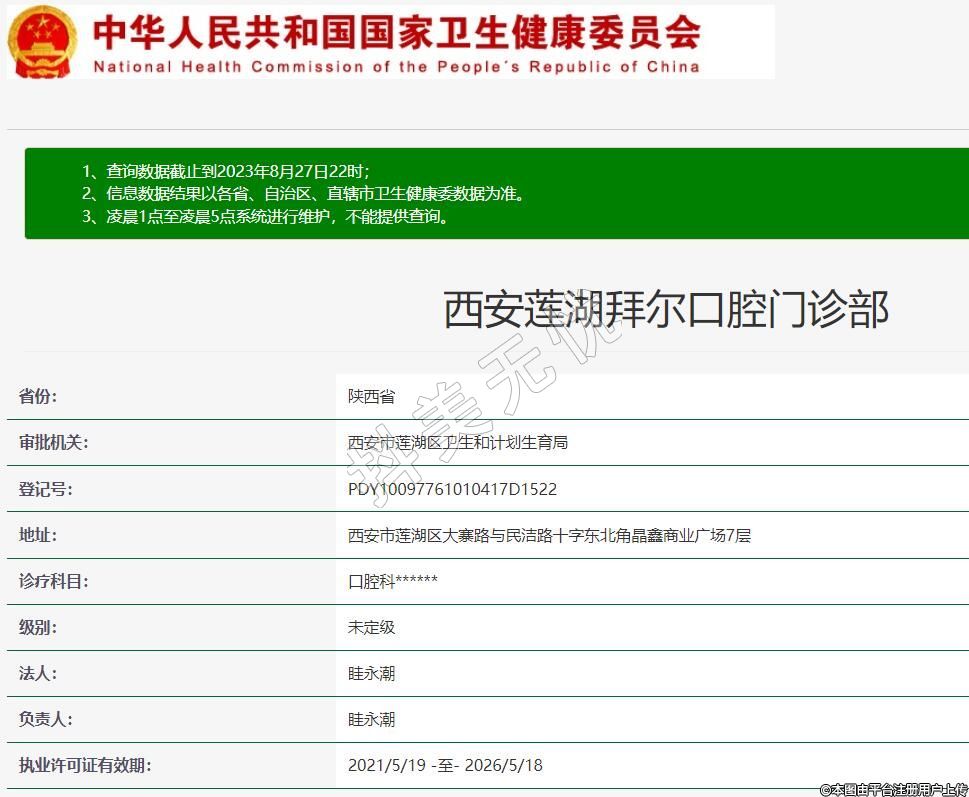Click the English National Health Commission subtitle
Screen dimensions: 969x797
pos(396,67)
